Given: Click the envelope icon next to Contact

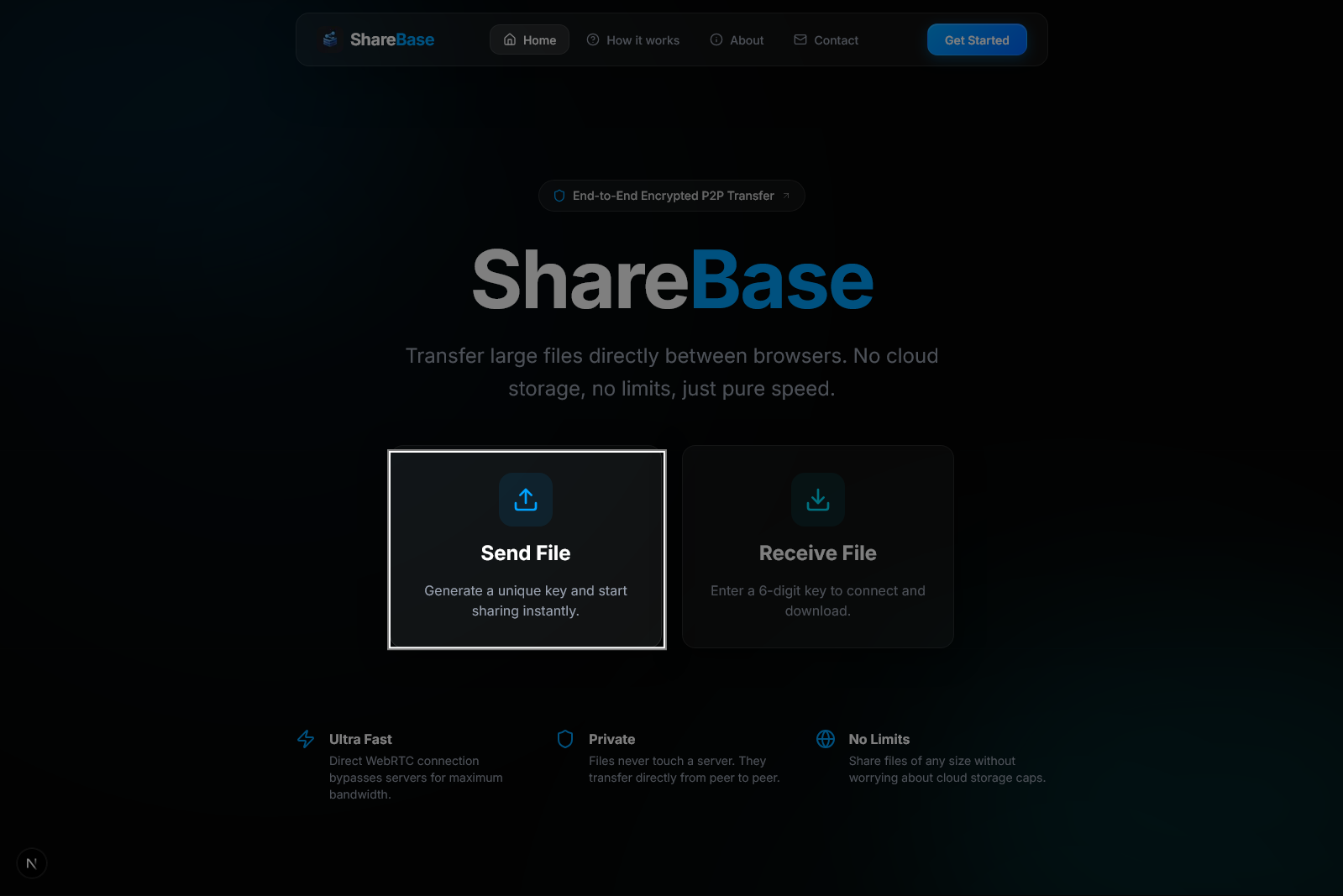Looking at the screenshot, I should (x=800, y=39).
